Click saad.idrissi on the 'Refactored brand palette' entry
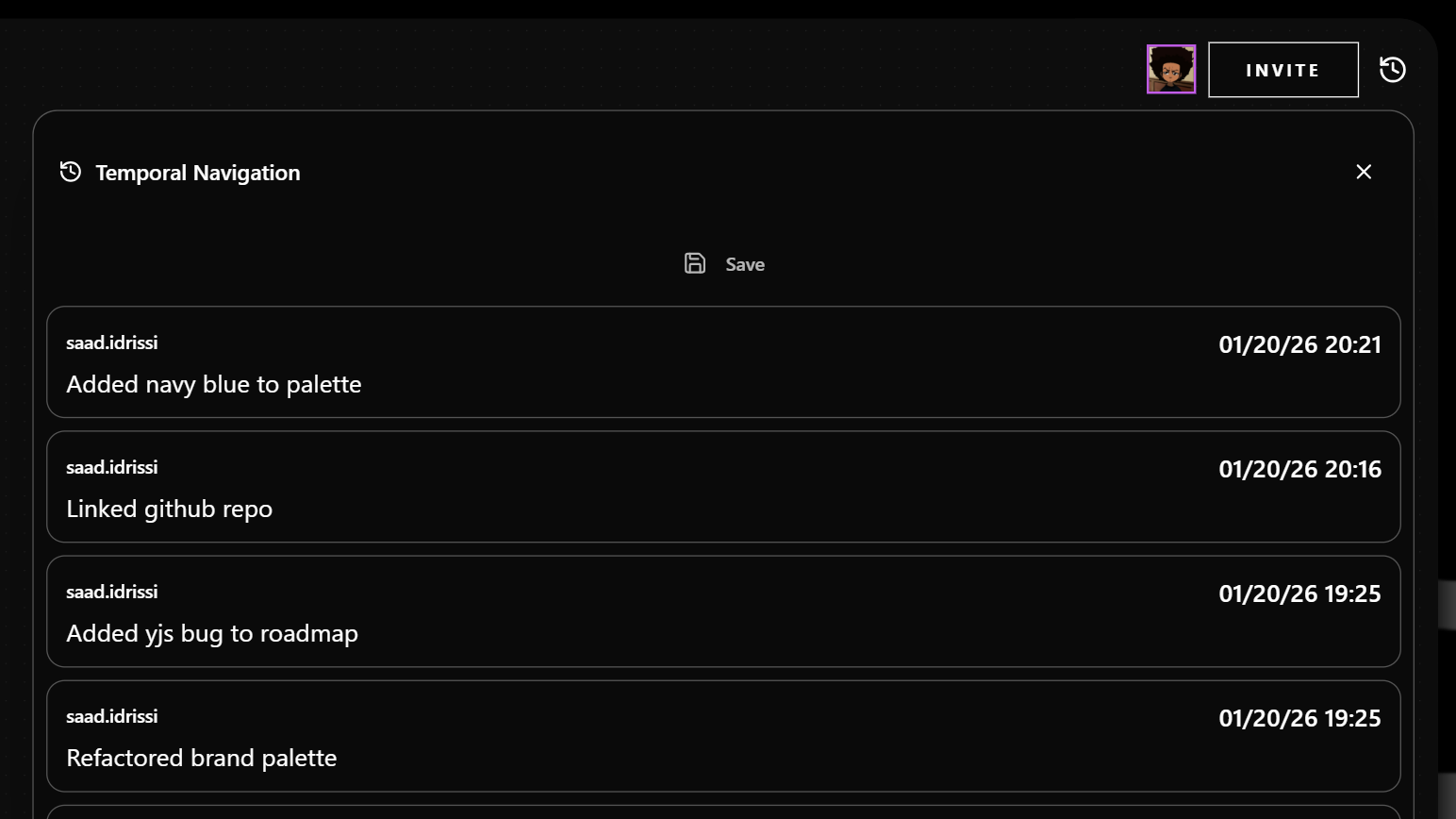The width and height of the screenshot is (1456, 819). point(111,716)
